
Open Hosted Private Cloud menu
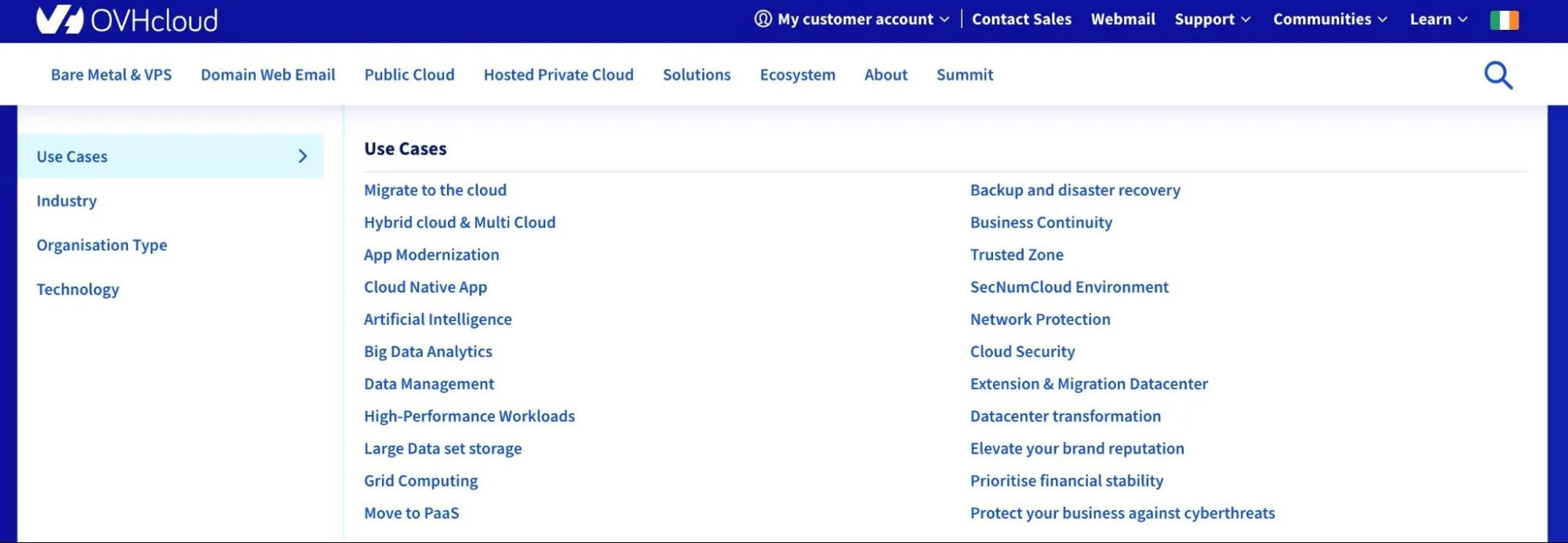(558, 75)
